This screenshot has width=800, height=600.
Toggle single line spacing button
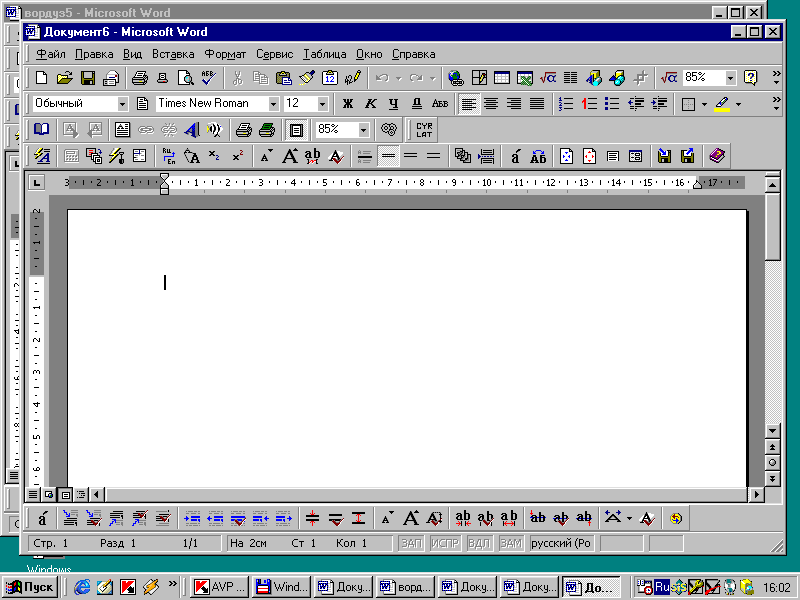[388, 156]
